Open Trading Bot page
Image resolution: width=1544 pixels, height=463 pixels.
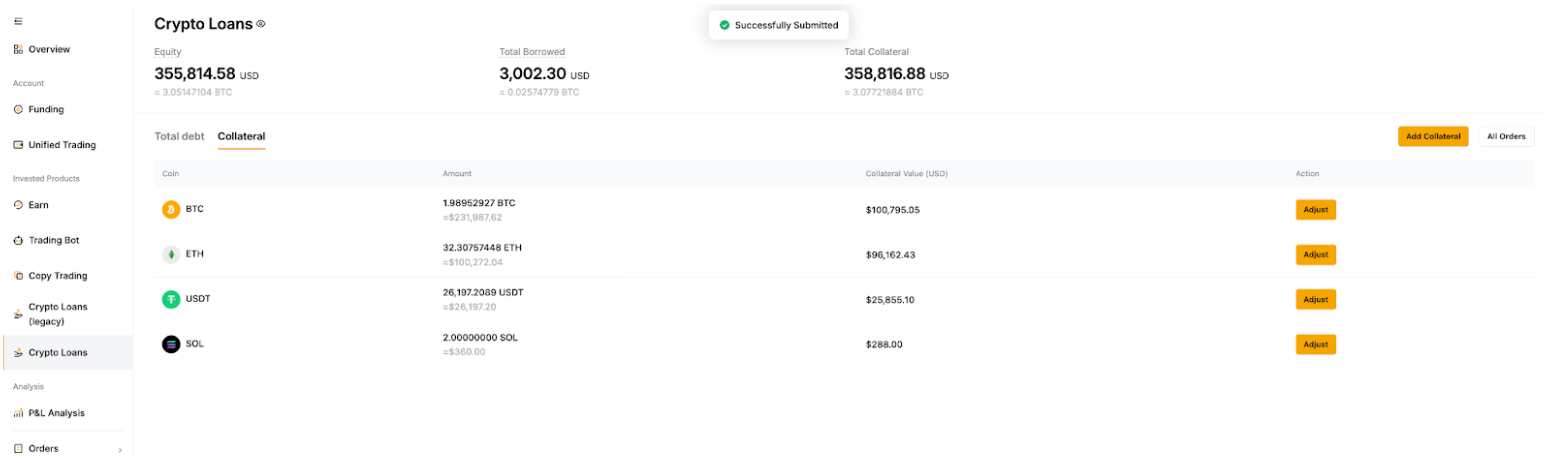pyautogui.click(x=53, y=240)
